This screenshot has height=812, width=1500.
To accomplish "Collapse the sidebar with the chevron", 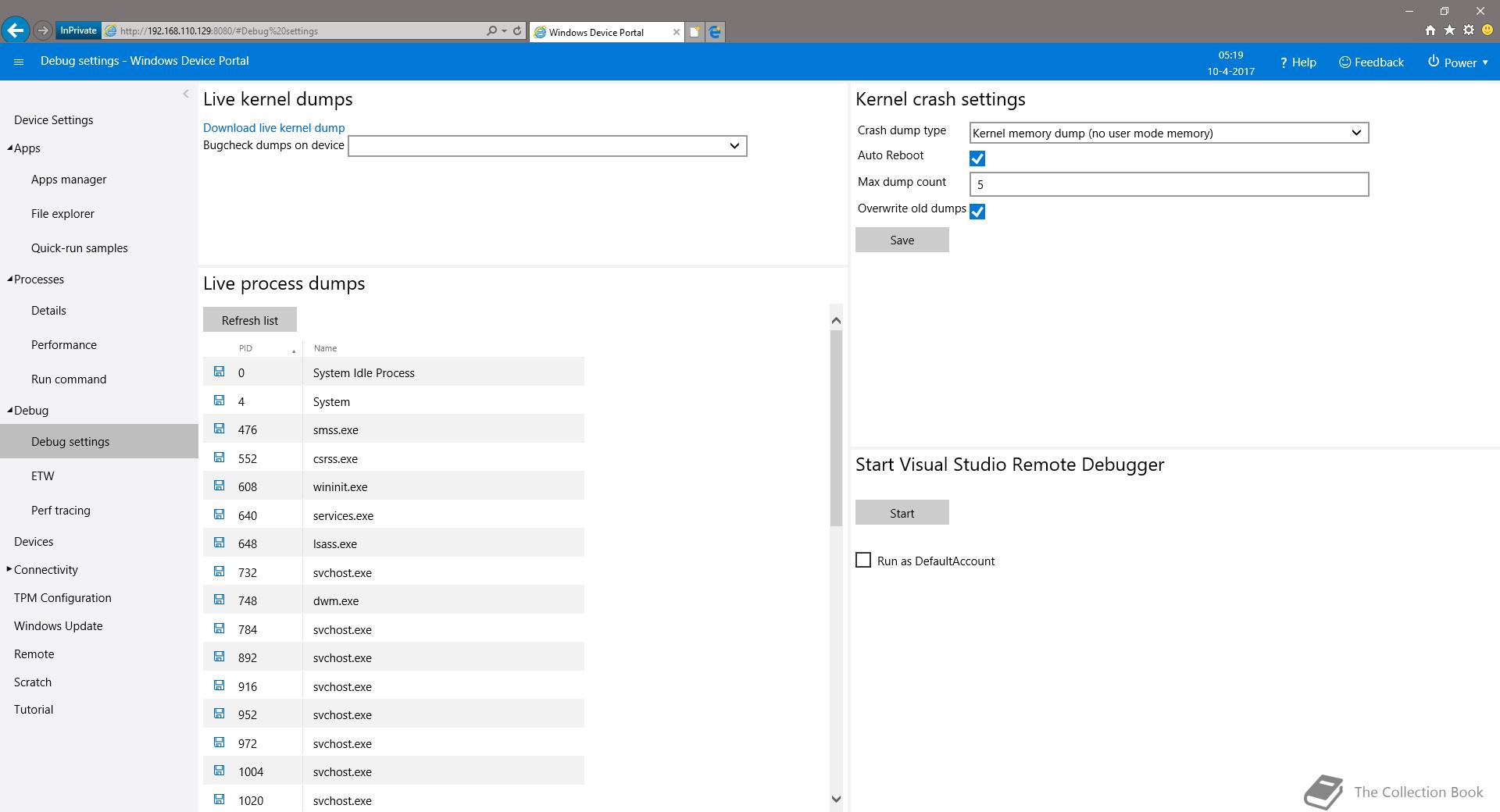I will click(185, 94).
